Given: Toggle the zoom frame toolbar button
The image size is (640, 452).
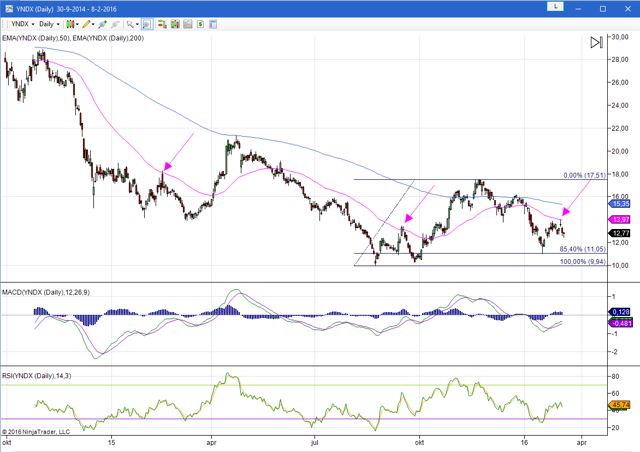Looking at the screenshot, I should point(147,24).
